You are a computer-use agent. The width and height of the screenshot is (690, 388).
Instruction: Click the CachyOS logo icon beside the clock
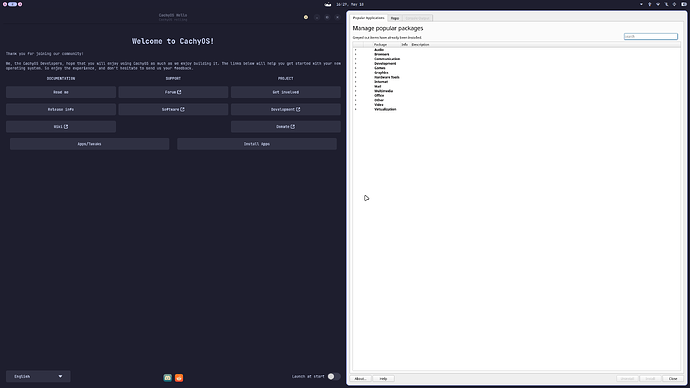tap(328, 4)
